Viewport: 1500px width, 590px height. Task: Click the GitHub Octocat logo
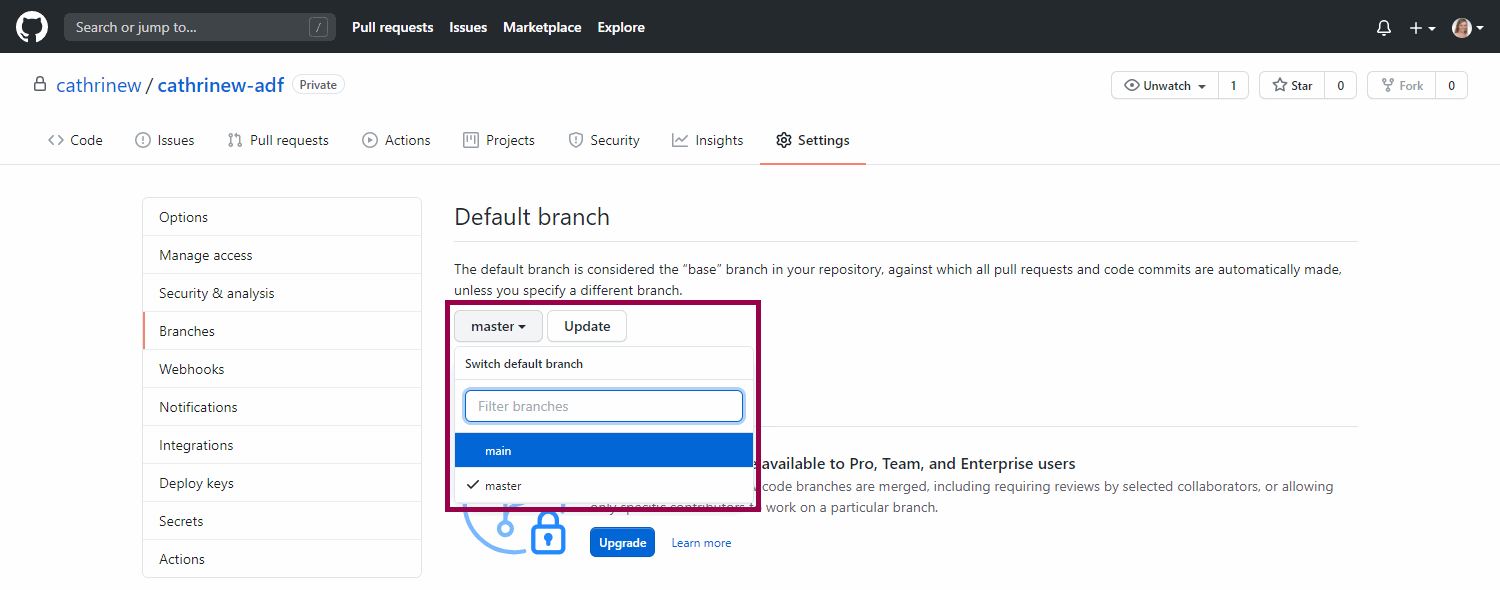[x=32, y=27]
